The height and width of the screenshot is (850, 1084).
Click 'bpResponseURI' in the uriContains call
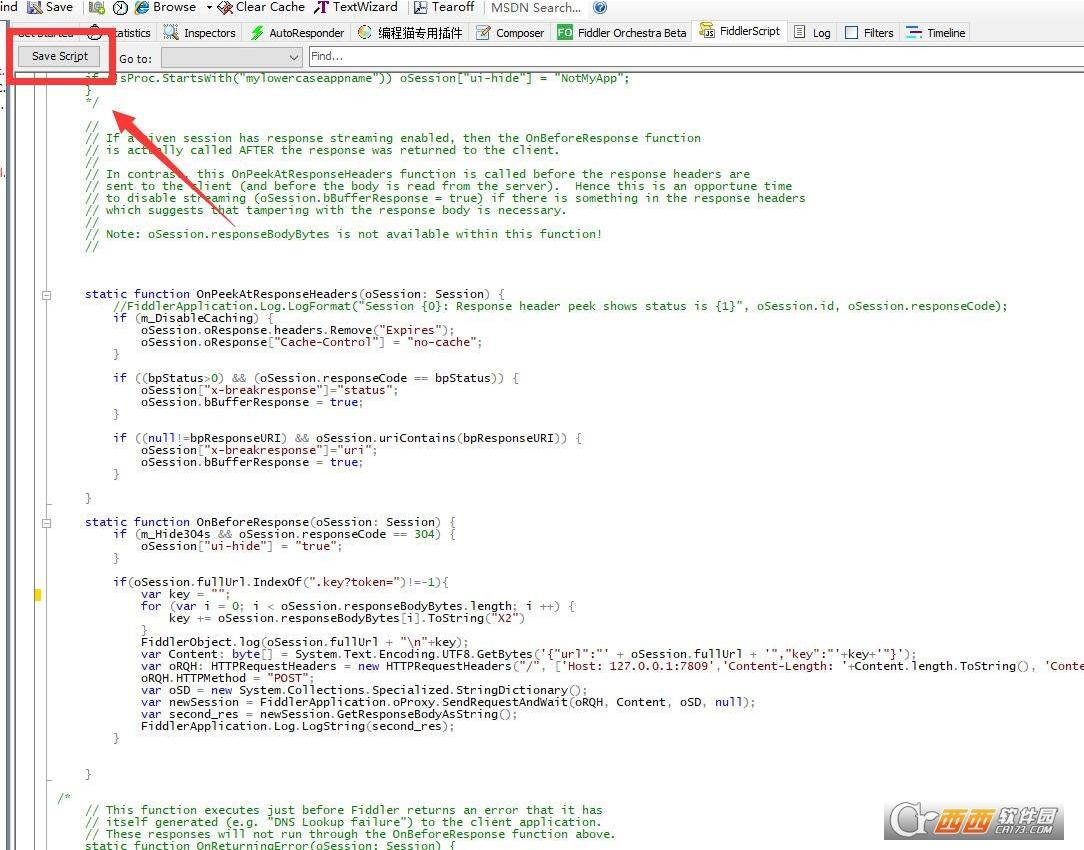coord(507,438)
